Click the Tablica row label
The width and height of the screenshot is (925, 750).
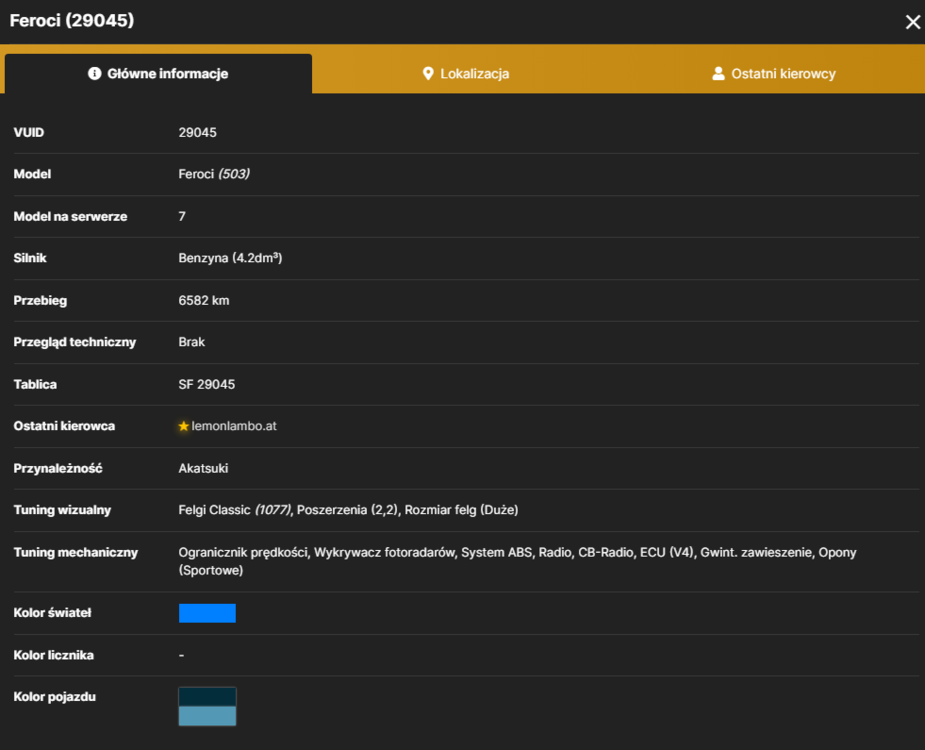pyautogui.click(x=35, y=385)
